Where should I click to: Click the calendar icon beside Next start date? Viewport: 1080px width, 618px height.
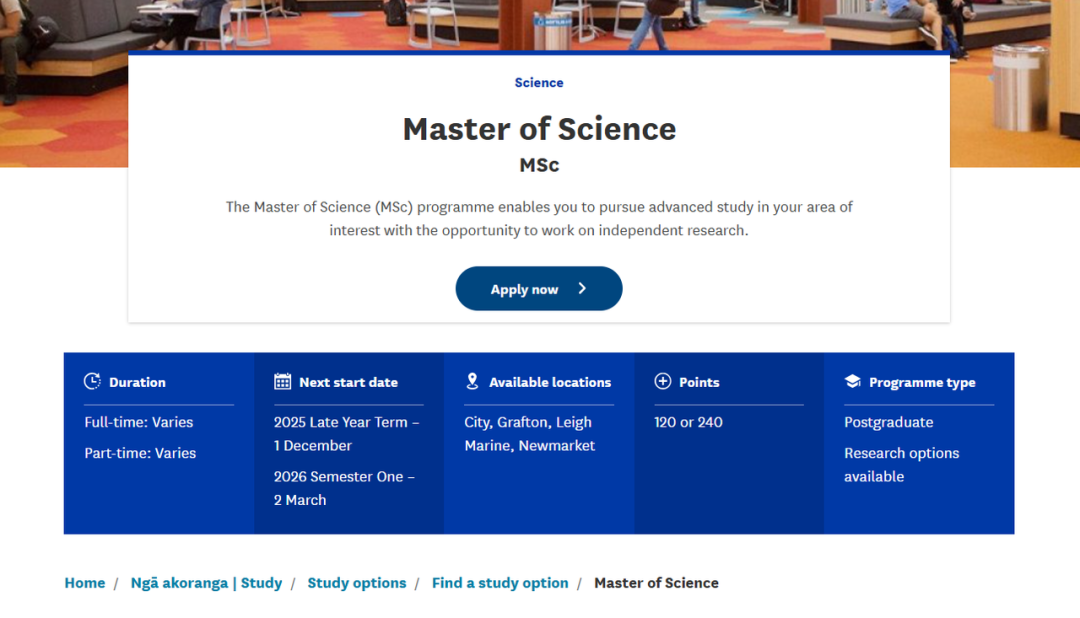pyautogui.click(x=283, y=382)
